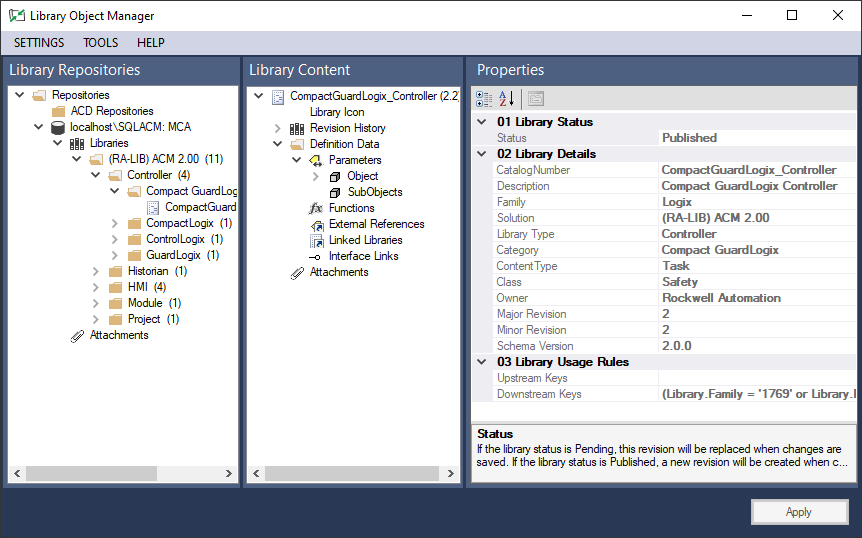Edit the Description value field
This screenshot has height=538, width=862.
(x=757, y=186)
